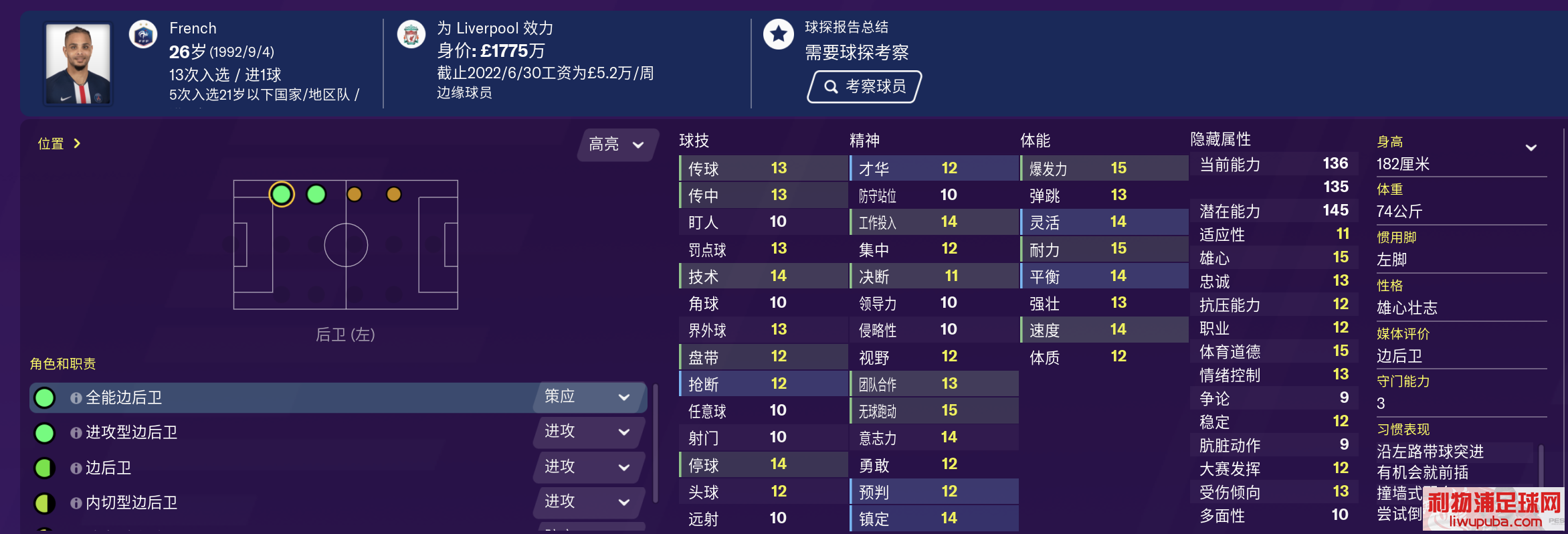Select the highlighted left-back position dot on pitch
The width and height of the screenshot is (1568, 534).
pyautogui.click(x=282, y=194)
